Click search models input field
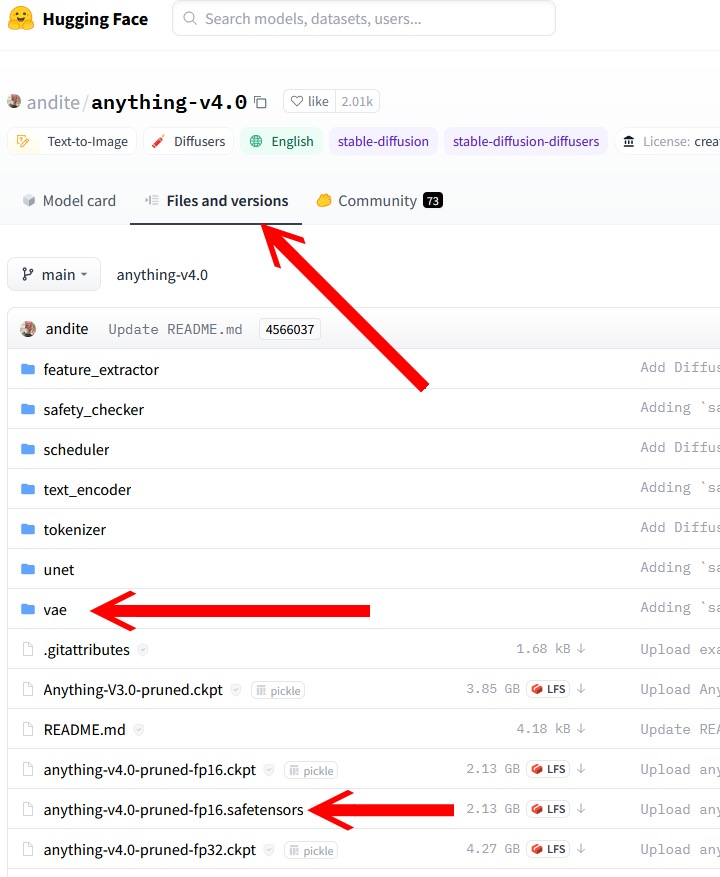The width and height of the screenshot is (720, 877). click(364, 18)
